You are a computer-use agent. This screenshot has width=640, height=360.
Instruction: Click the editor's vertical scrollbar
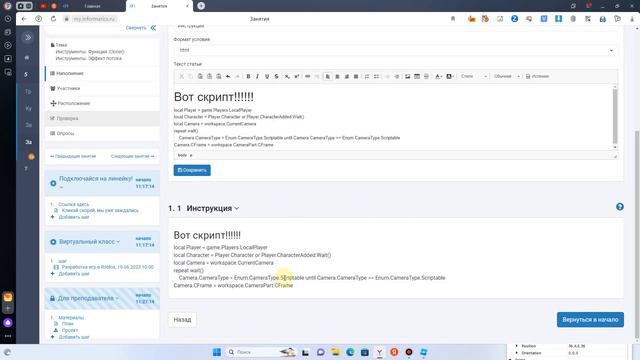(615, 118)
